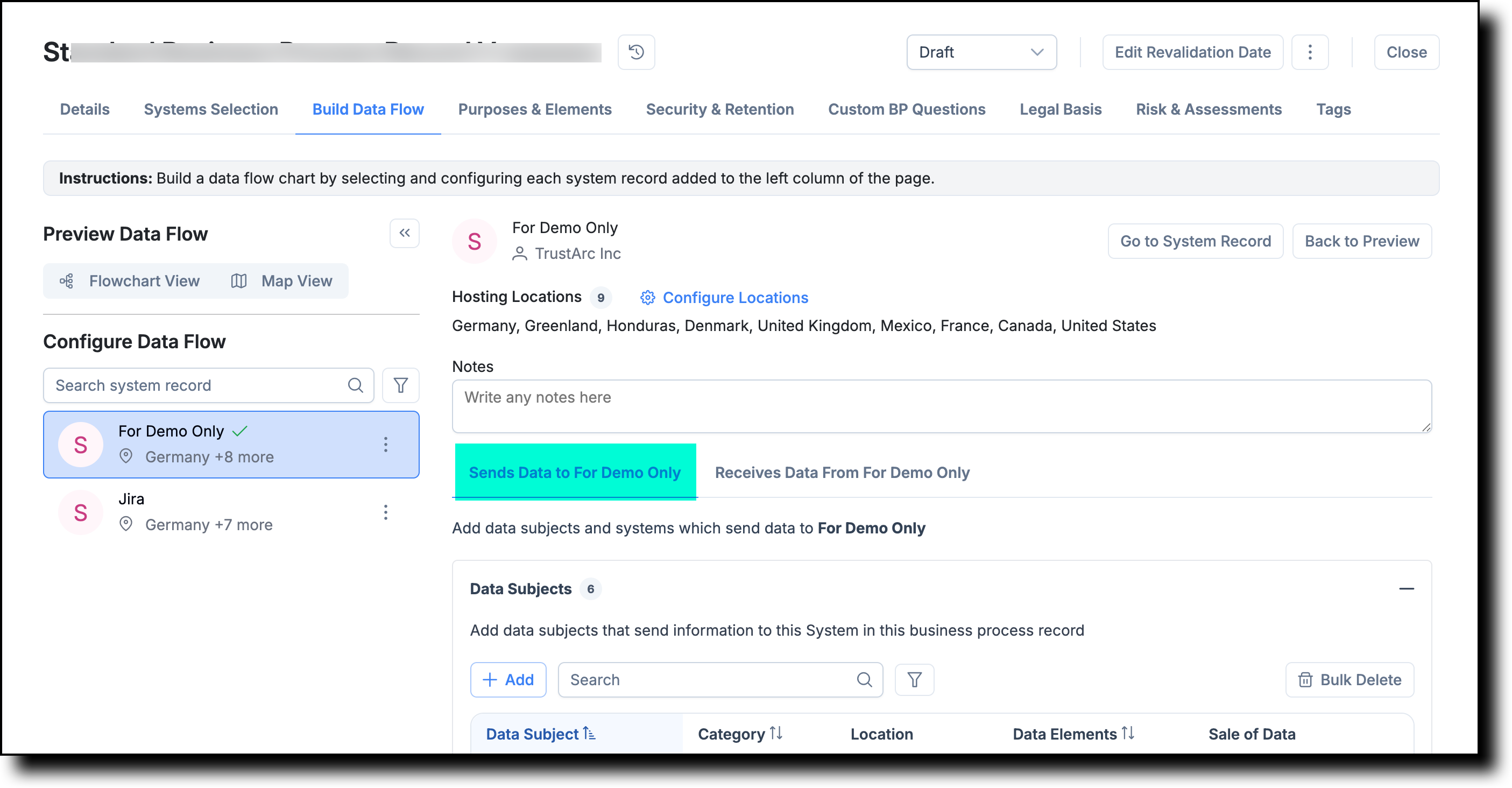Click the 'Germany +7 more' text
Screen dimensions: 1512x788
(x=209, y=524)
